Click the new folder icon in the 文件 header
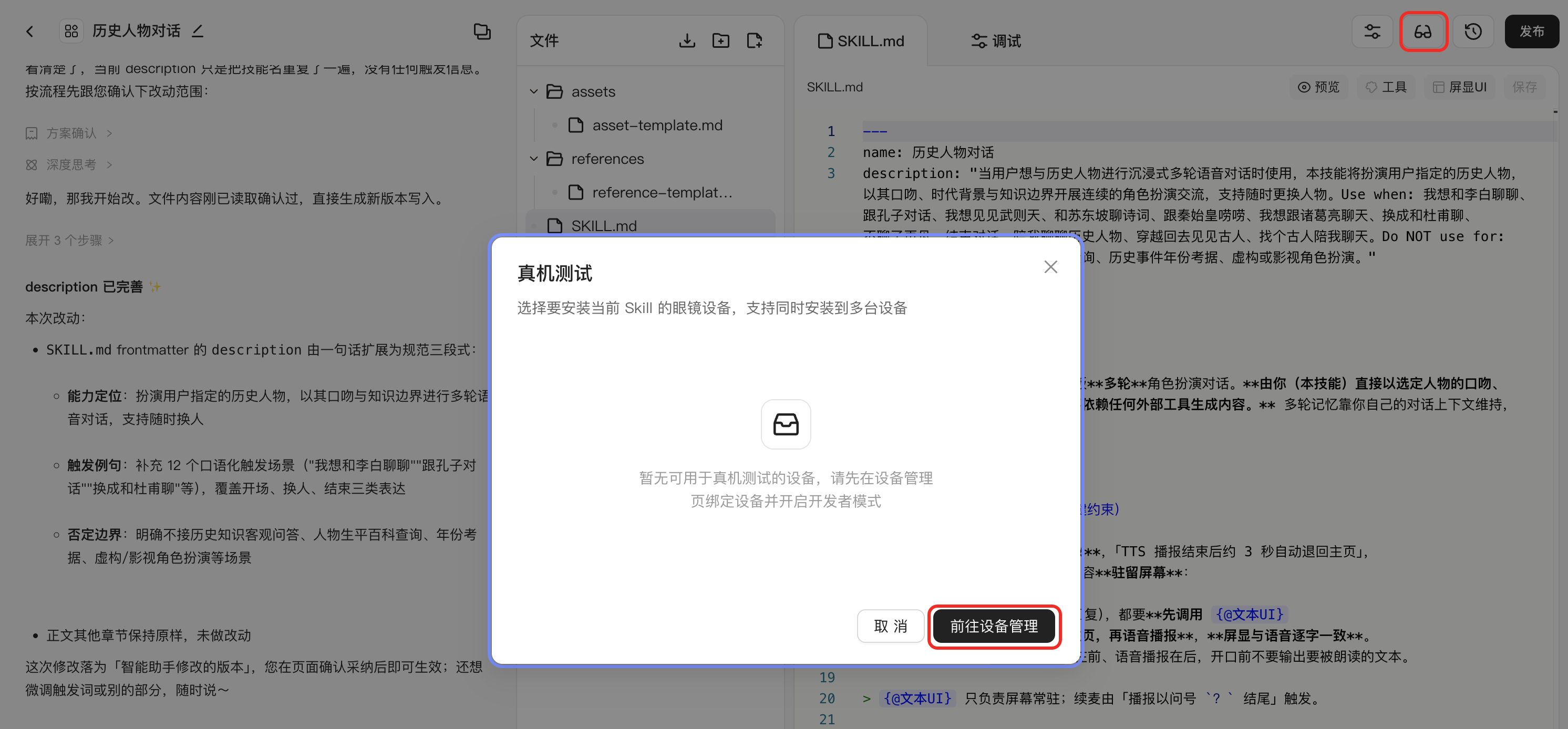This screenshot has height=729, width=1568. [x=721, y=41]
